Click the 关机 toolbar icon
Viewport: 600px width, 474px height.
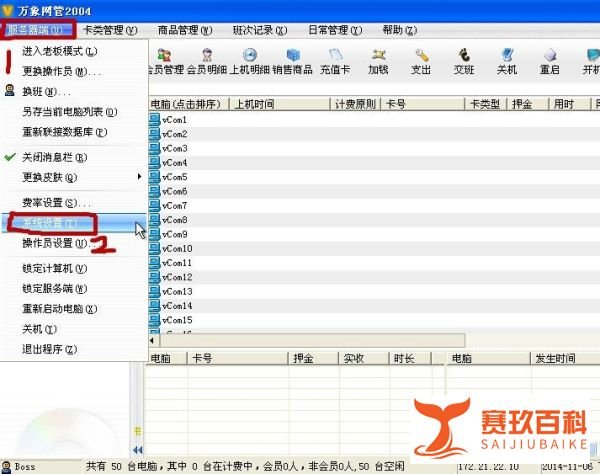(x=507, y=55)
